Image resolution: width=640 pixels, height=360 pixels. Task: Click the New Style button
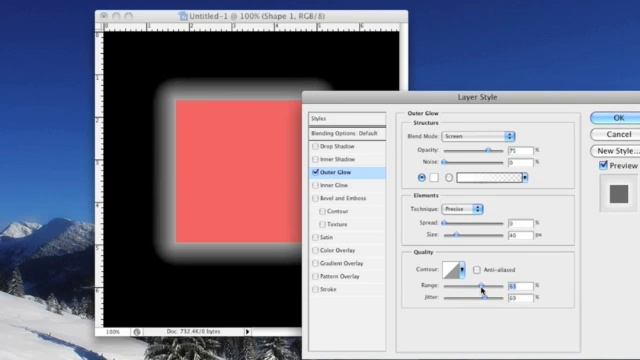616,151
